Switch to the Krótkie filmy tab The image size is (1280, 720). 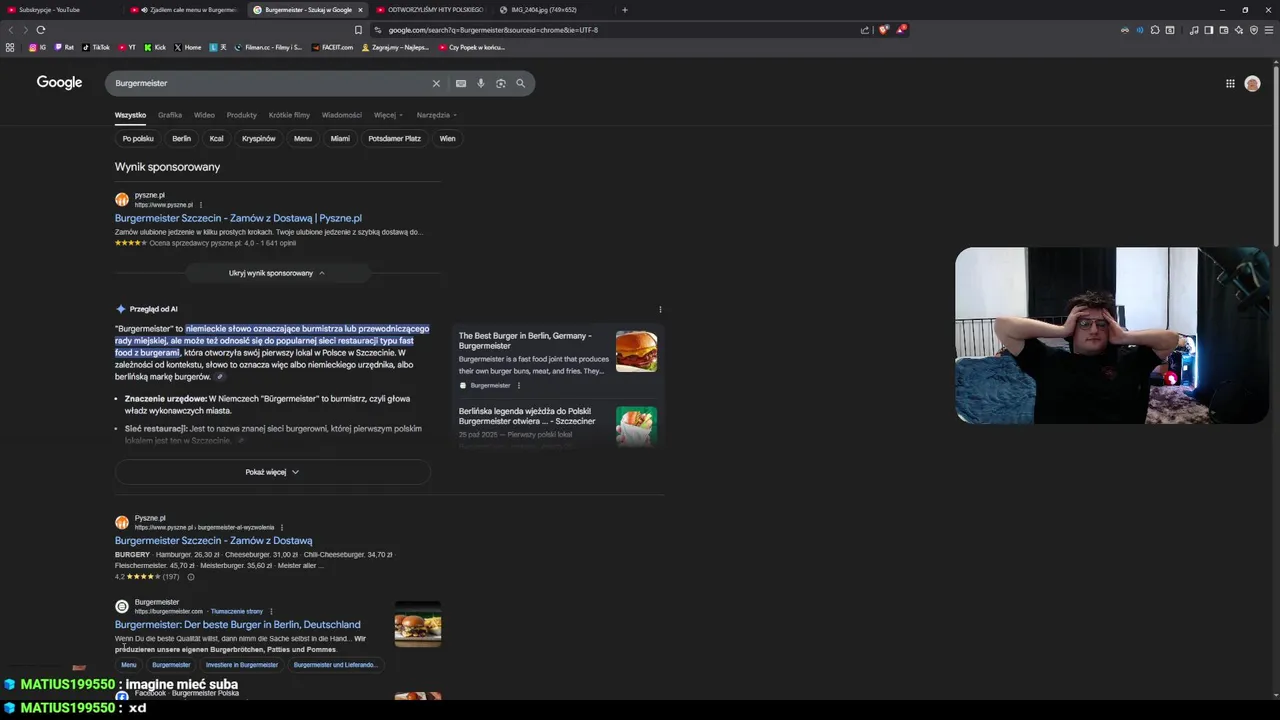[x=289, y=115]
